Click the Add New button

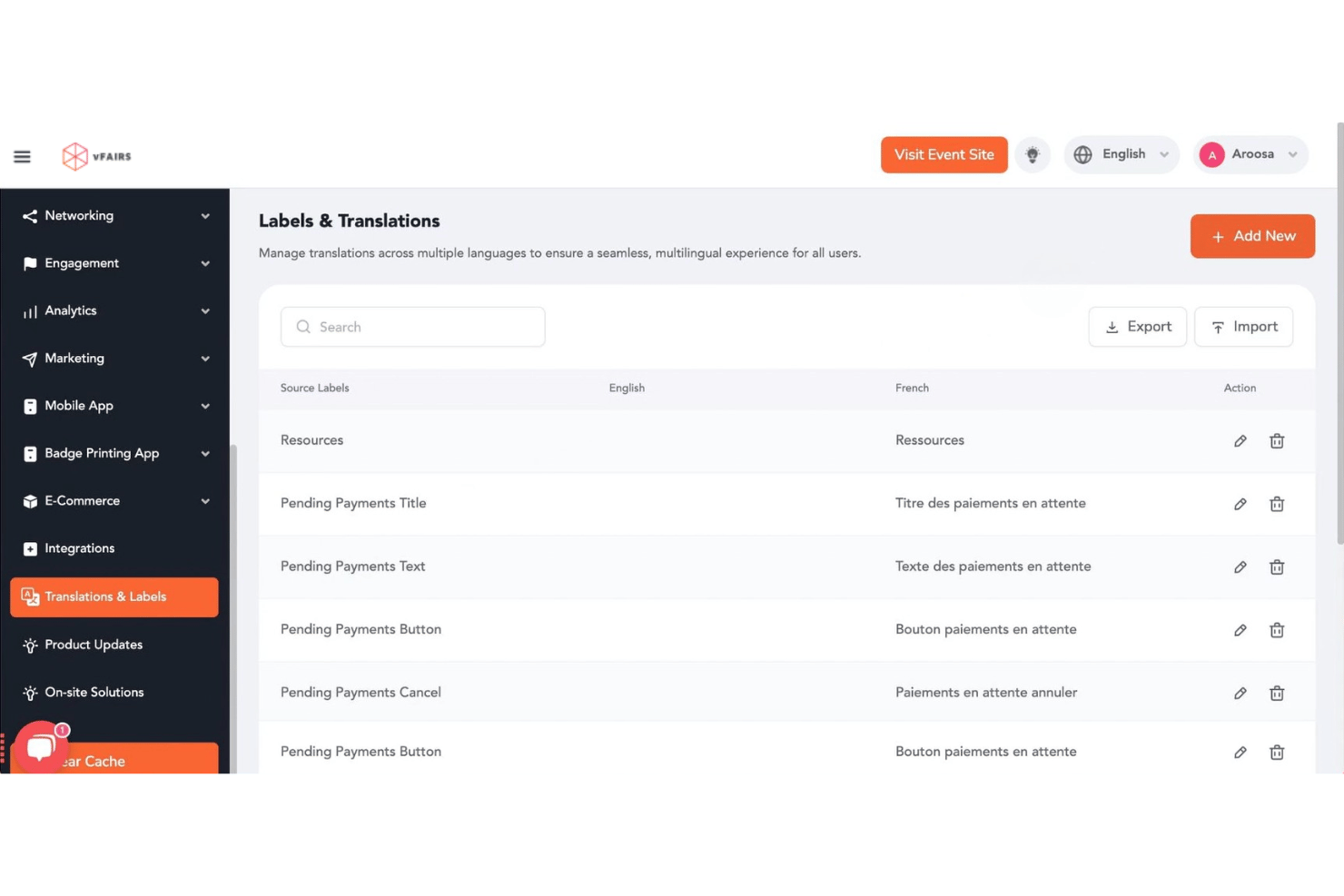click(1252, 236)
